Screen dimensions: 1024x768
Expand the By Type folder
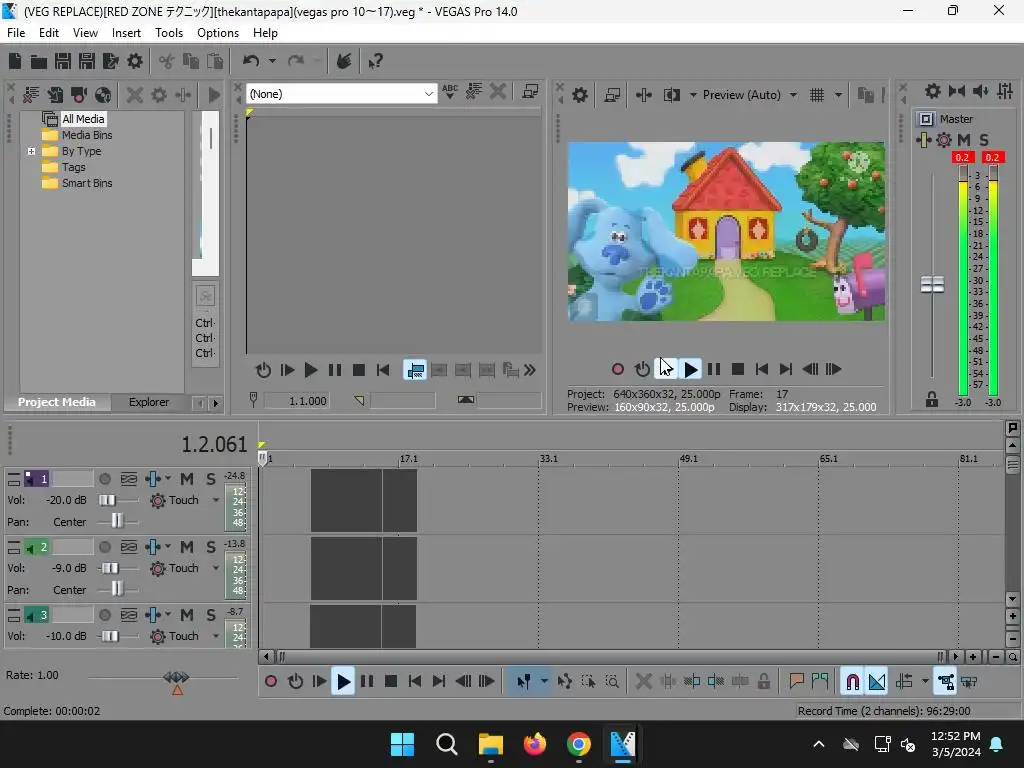coord(31,152)
